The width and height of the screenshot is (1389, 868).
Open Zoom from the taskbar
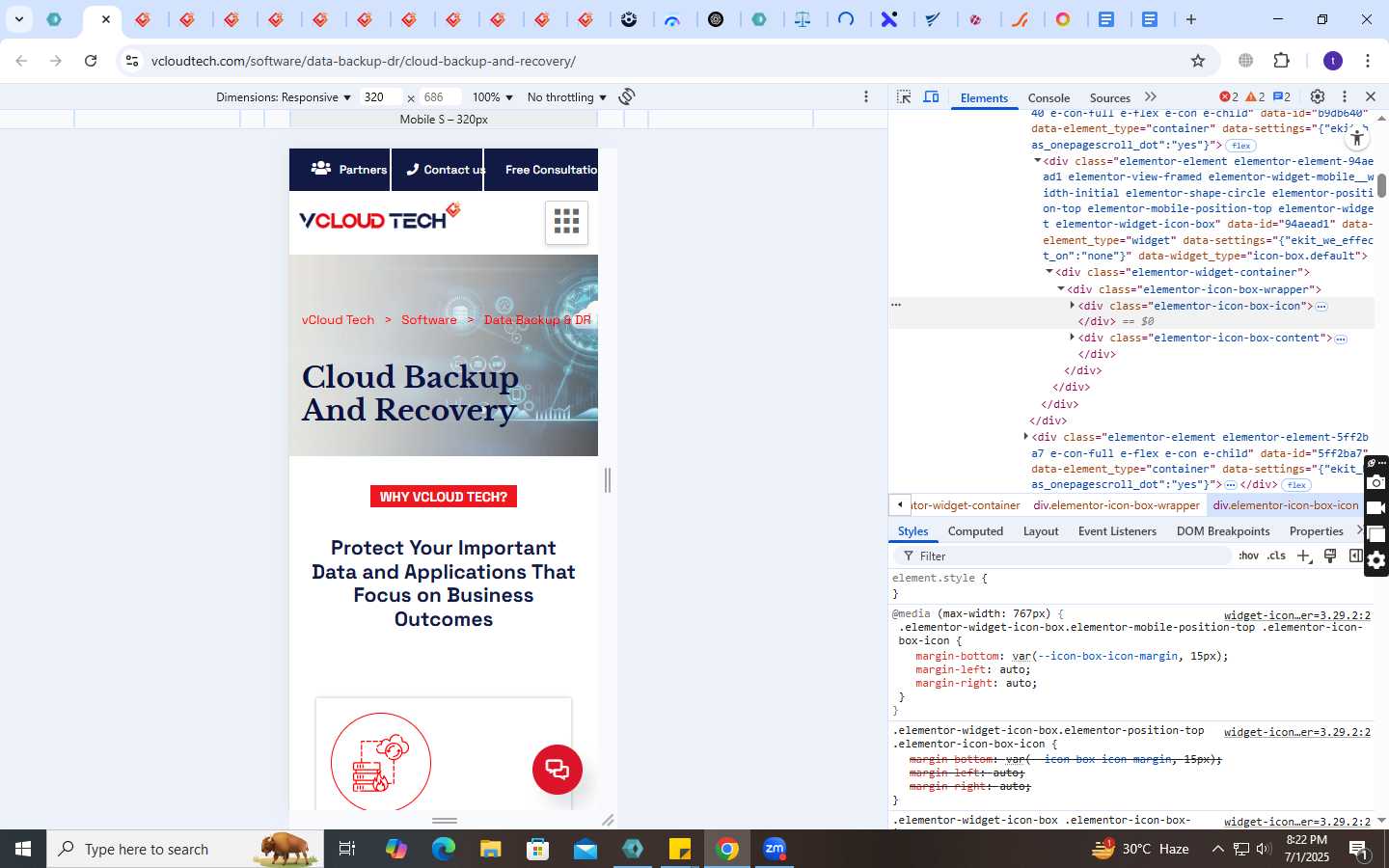(775, 849)
